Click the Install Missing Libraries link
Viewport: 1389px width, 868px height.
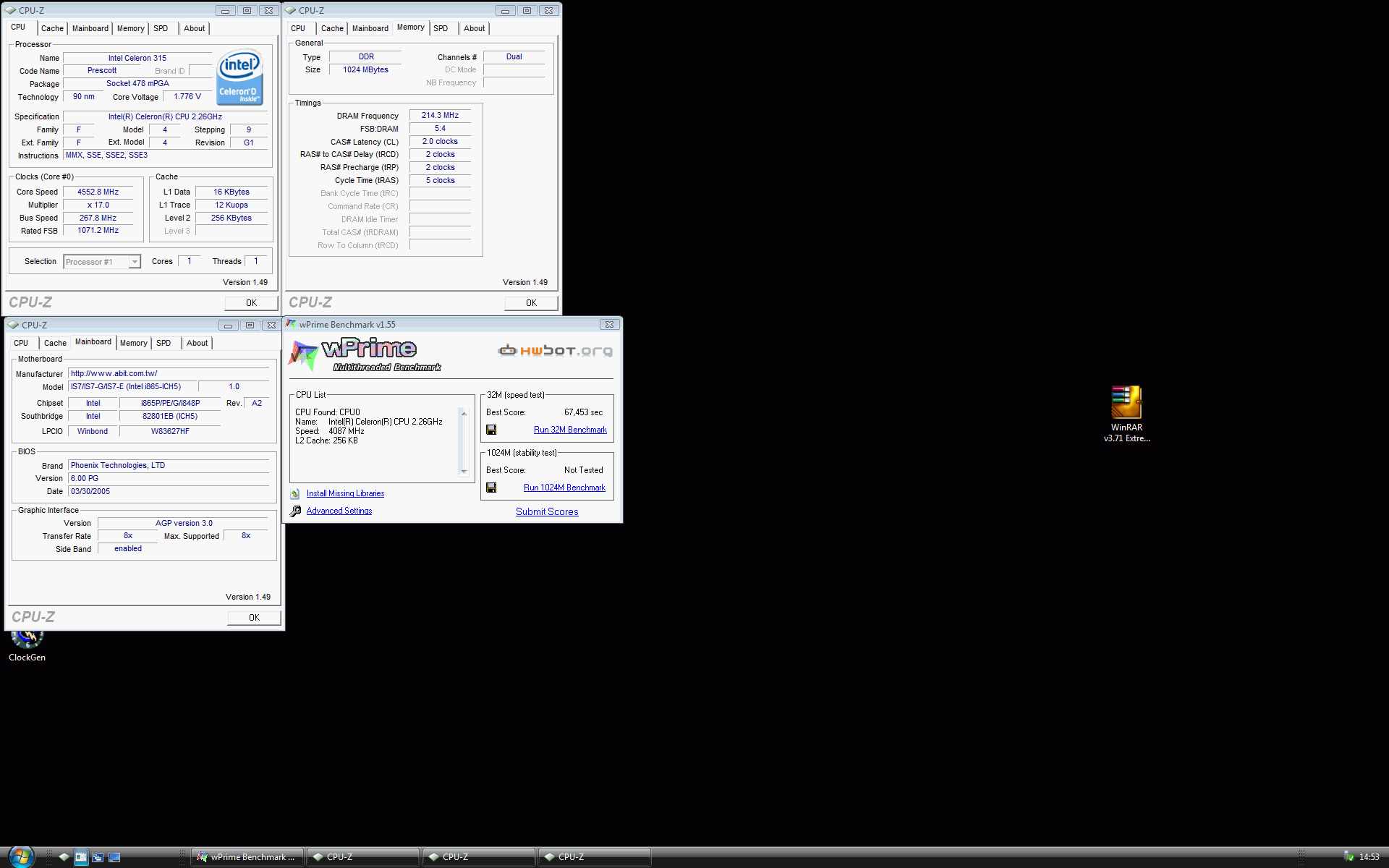coord(345,493)
